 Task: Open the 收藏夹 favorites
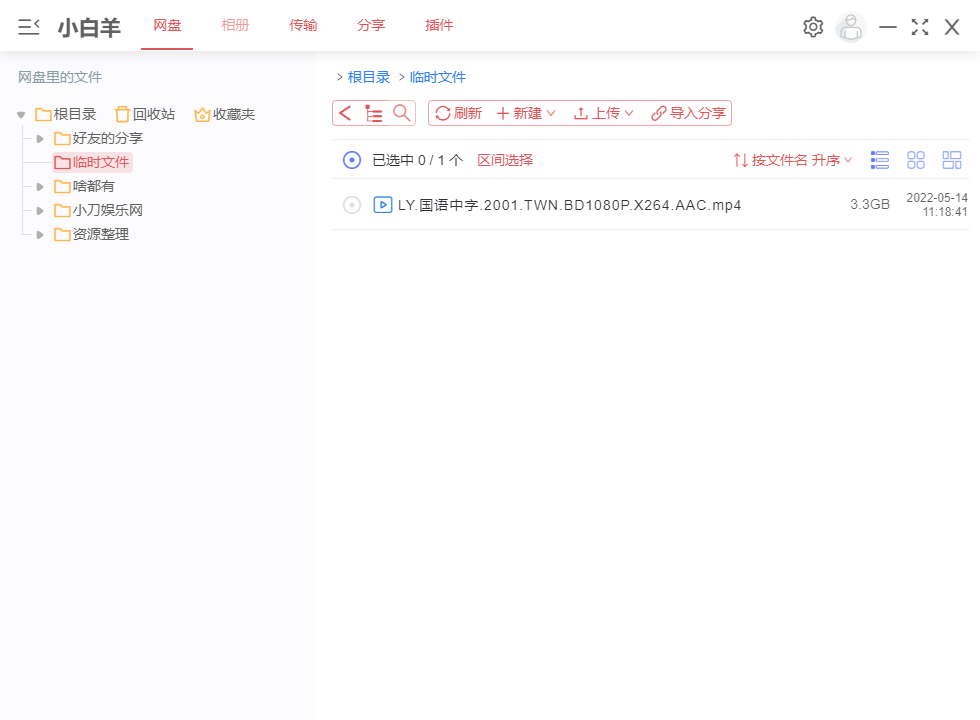pyautogui.click(x=224, y=113)
